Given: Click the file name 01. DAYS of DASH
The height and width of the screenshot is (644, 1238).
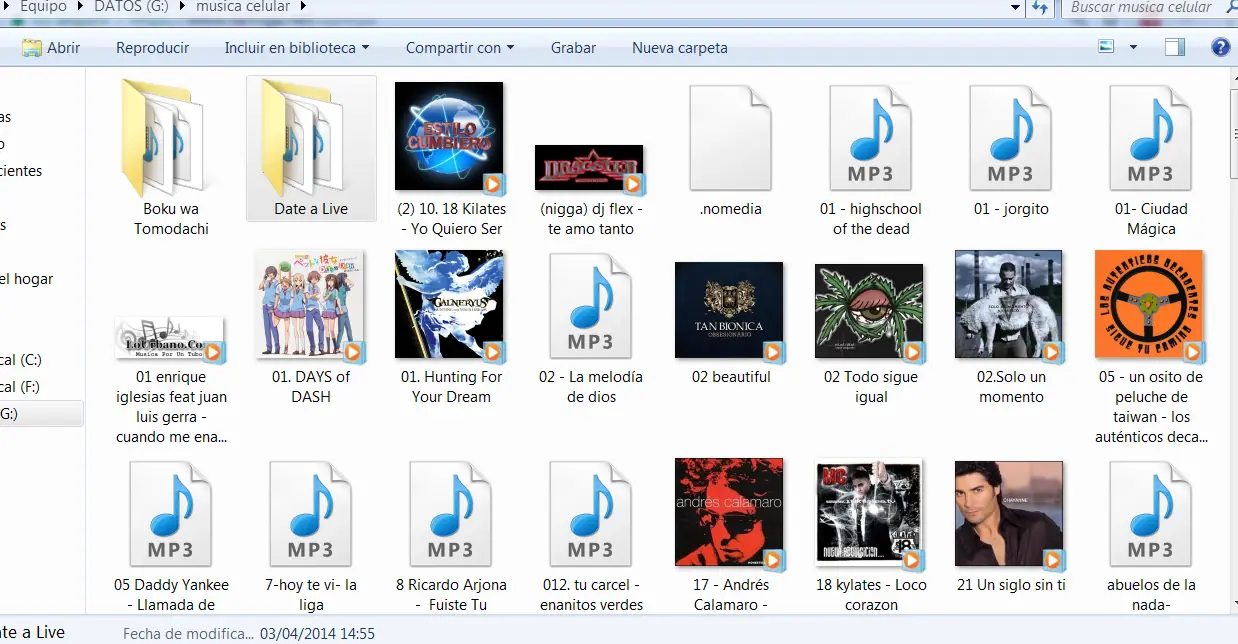Looking at the screenshot, I should pyautogui.click(x=311, y=387).
